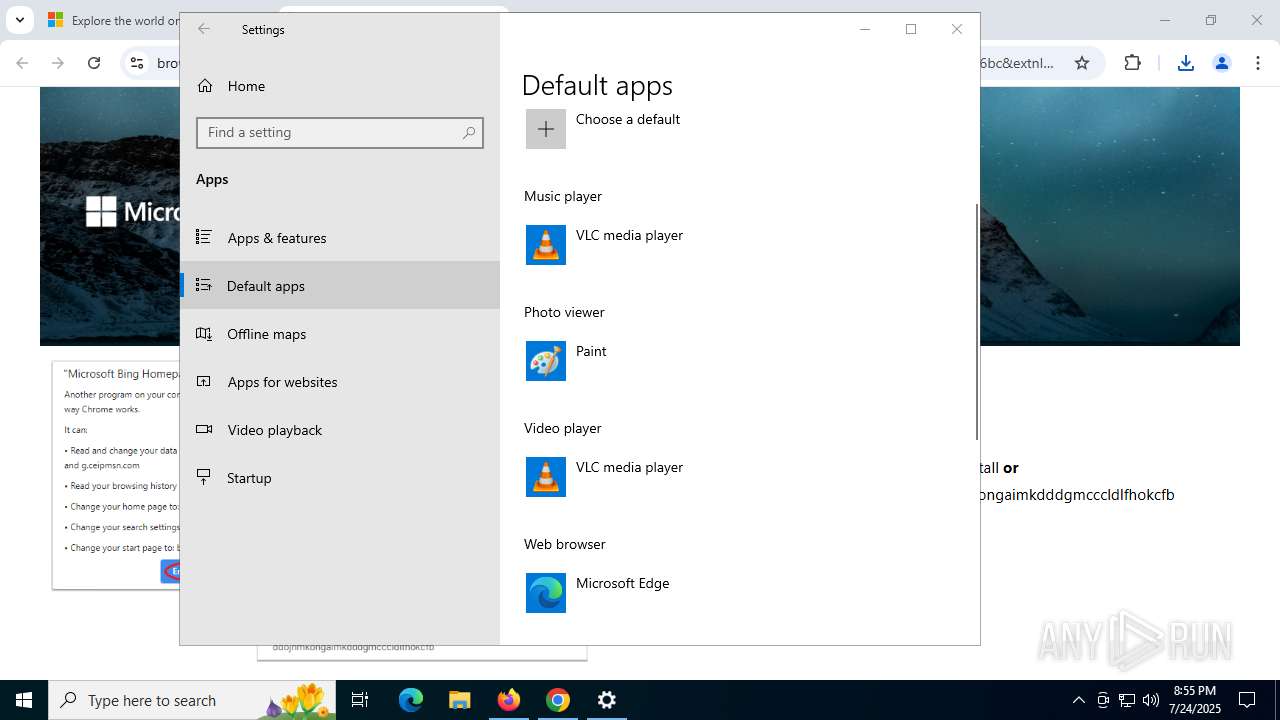This screenshot has height=720, width=1280.
Task: Open the Windows Start menu
Action: [x=24, y=700]
